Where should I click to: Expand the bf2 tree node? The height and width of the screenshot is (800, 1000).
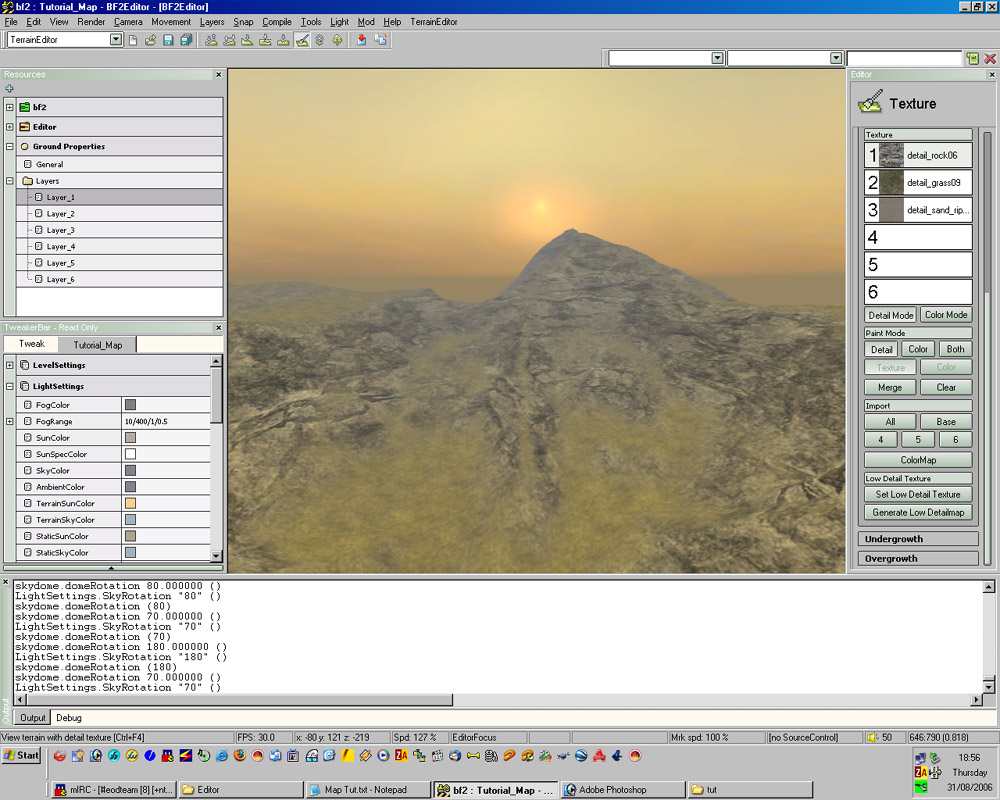pos(9,107)
